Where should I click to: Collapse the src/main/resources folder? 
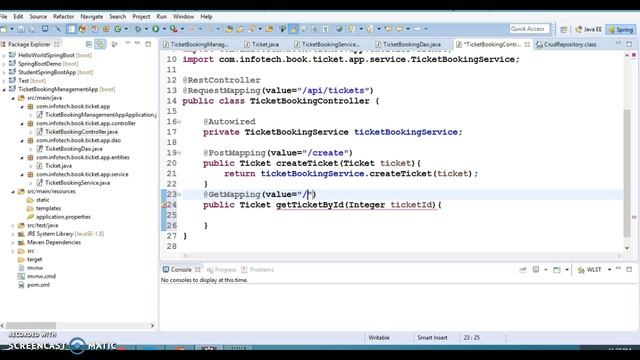[13, 191]
